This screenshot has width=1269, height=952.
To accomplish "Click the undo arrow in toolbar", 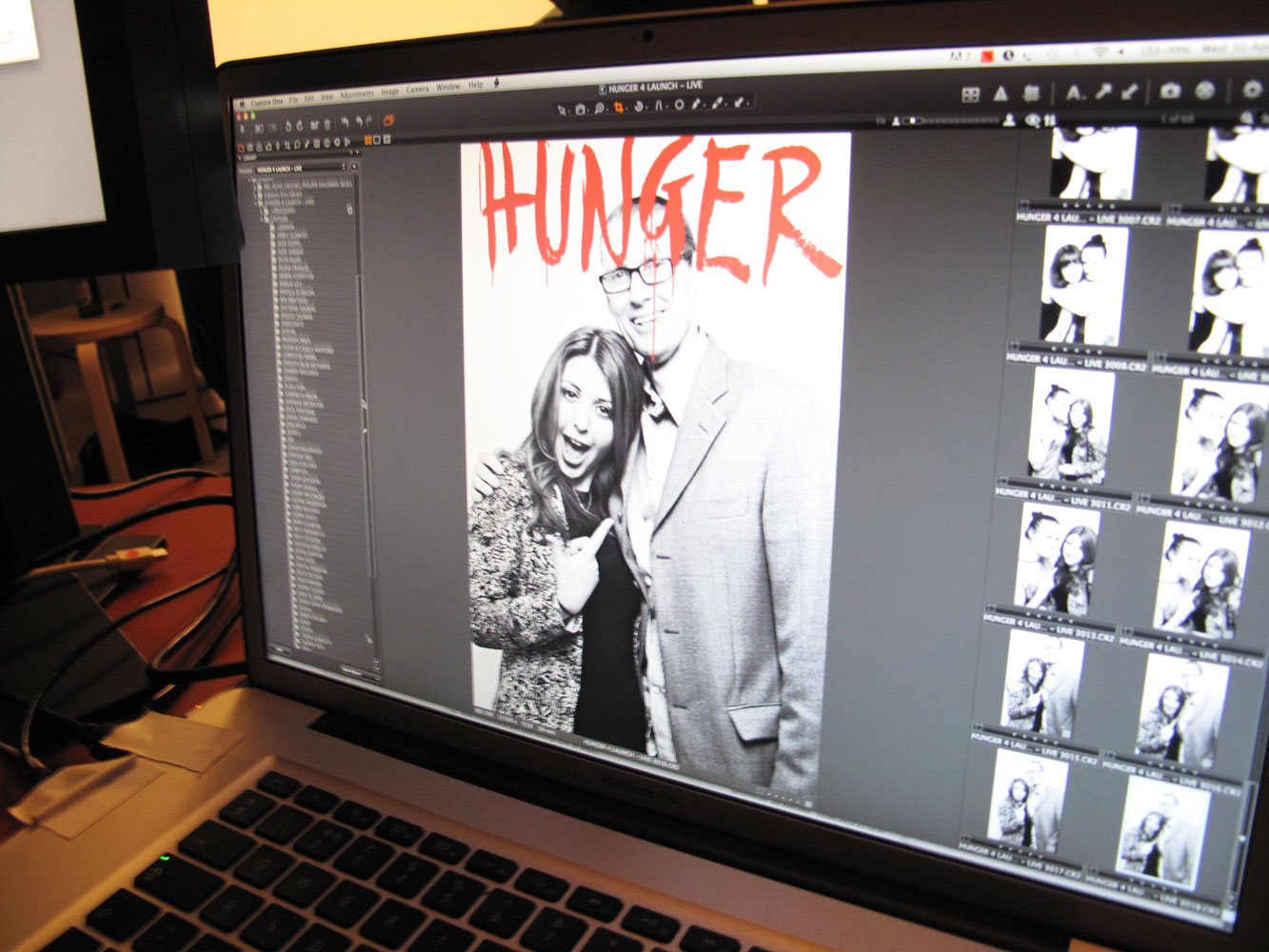I will (x=359, y=121).
